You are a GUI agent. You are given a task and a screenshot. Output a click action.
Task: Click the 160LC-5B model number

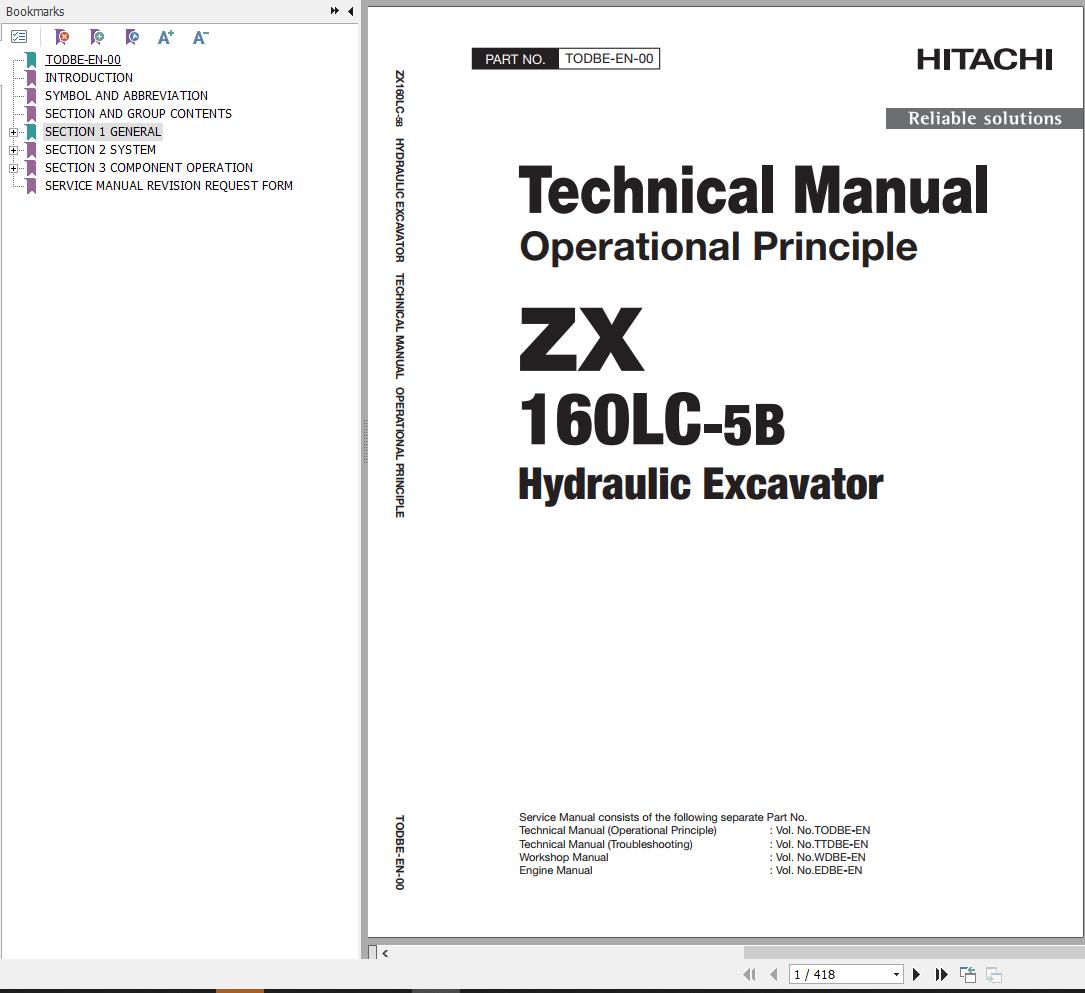click(x=652, y=419)
